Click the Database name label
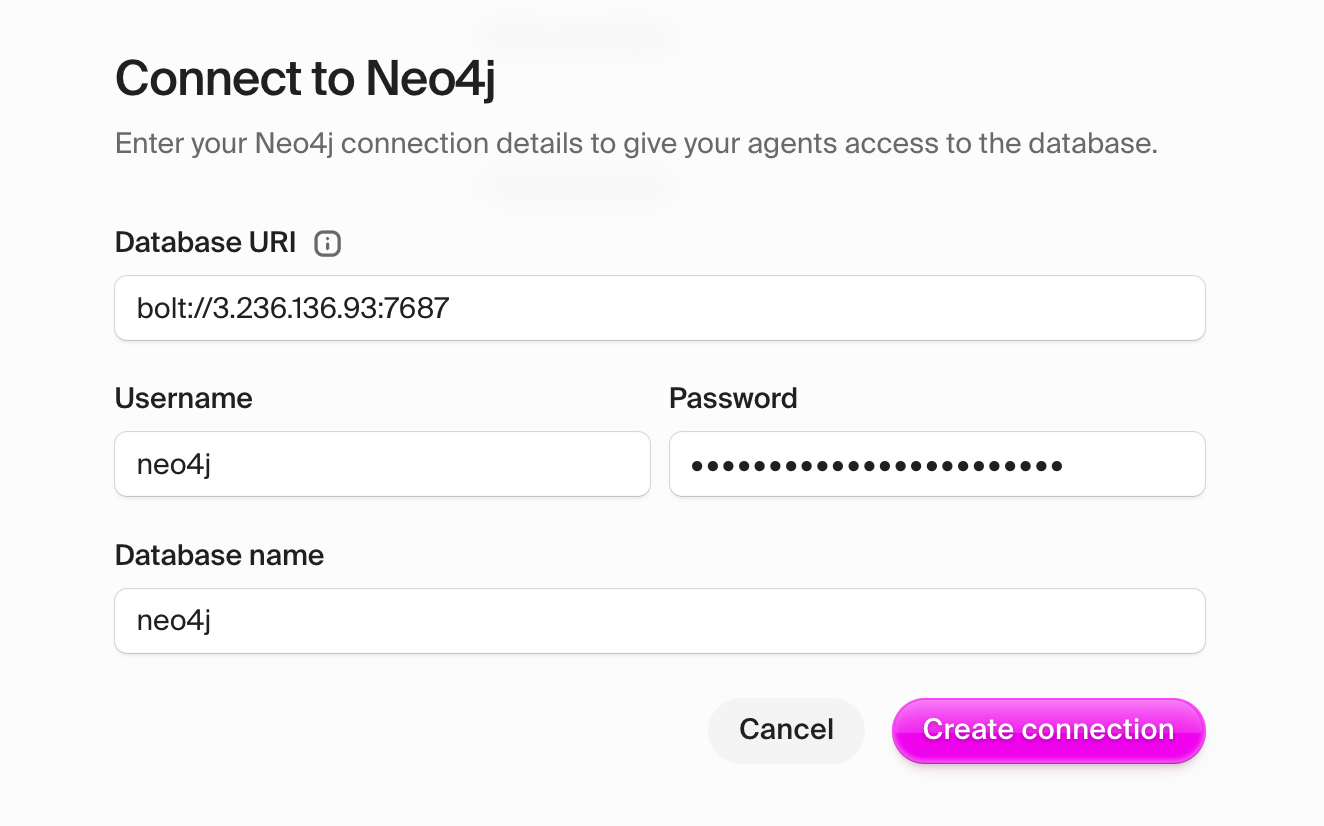 tap(219, 555)
